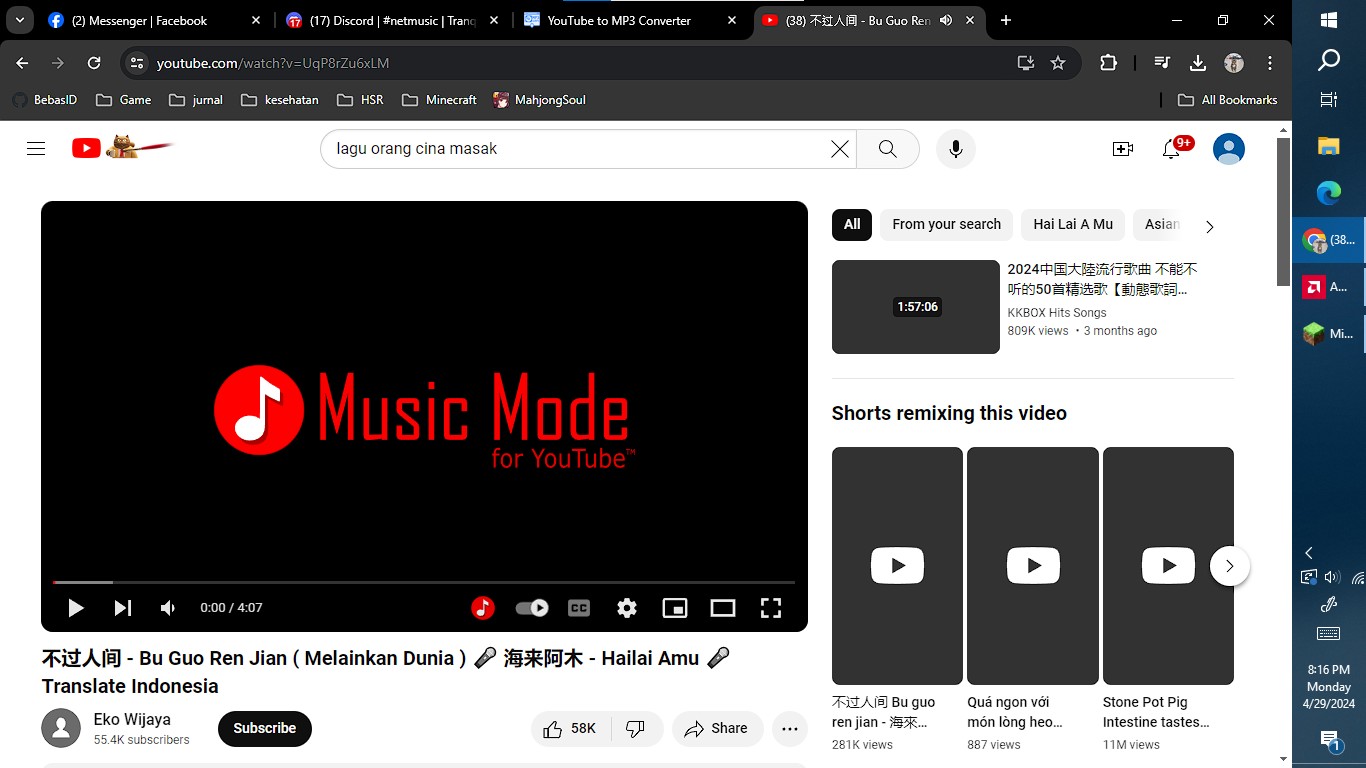Open more actions three-dot menu
The height and width of the screenshot is (768, 1366).
pos(789,729)
